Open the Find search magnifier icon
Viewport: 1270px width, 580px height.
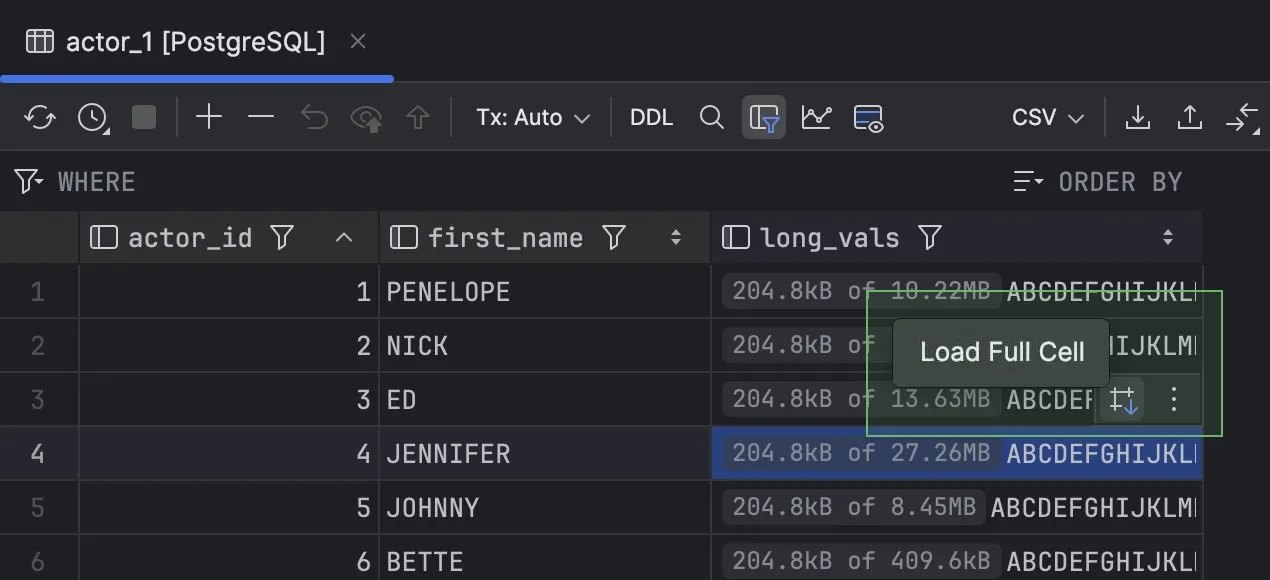pyautogui.click(x=711, y=118)
